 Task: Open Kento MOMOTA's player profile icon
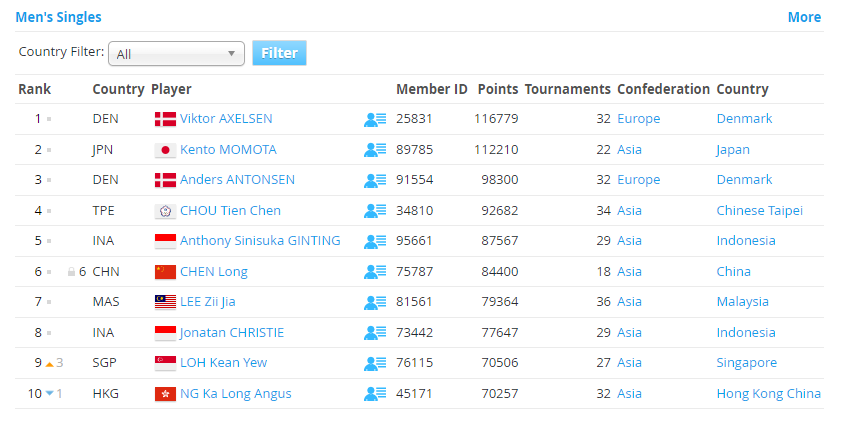point(375,150)
